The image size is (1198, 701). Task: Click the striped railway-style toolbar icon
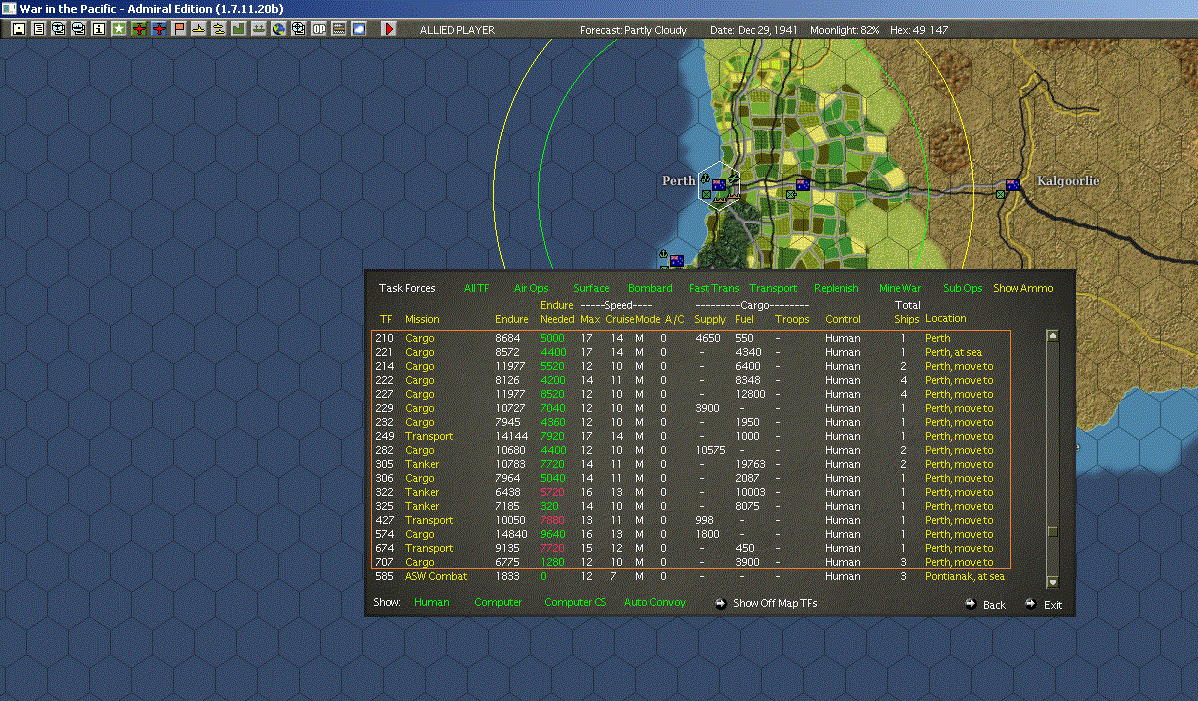click(338, 29)
